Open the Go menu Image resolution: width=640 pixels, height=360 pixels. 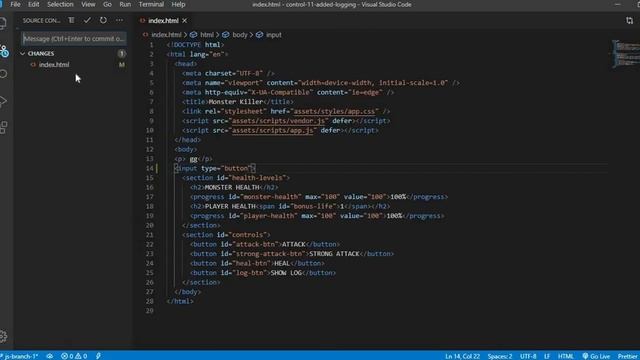pyautogui.click(x=107, y=4)
